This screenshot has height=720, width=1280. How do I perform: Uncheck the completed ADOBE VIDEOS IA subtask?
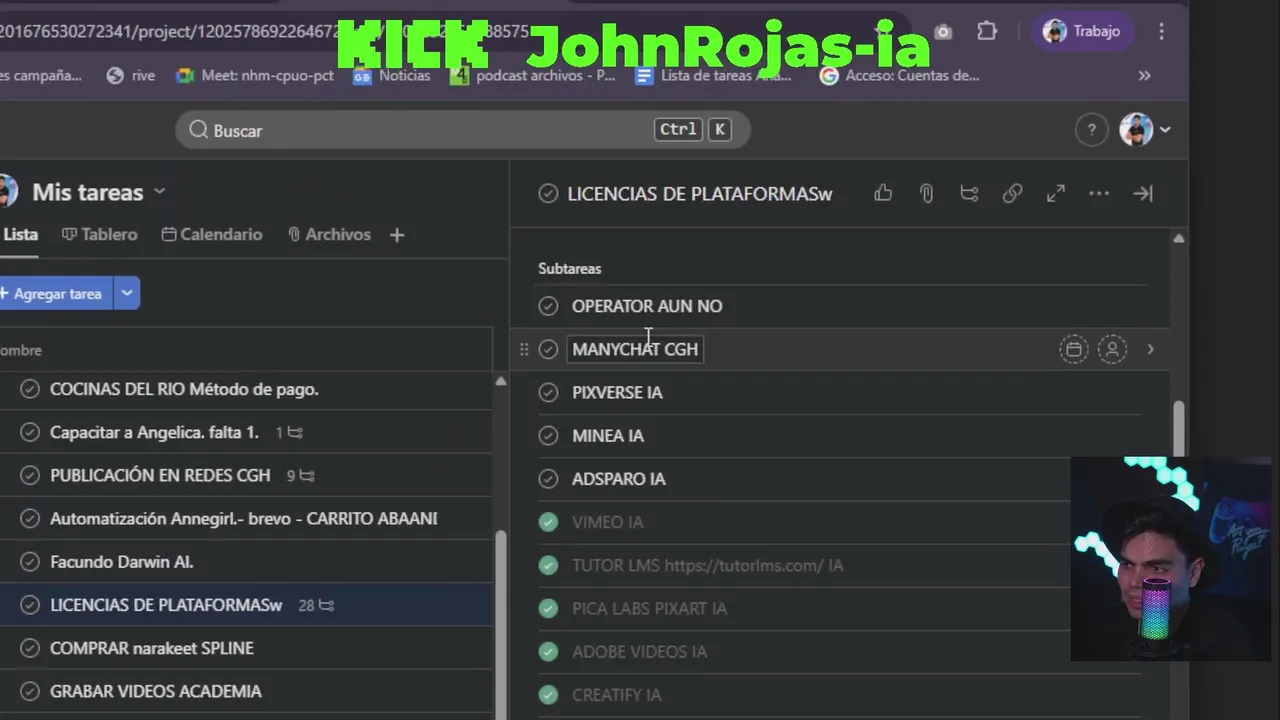click(548, 651)
